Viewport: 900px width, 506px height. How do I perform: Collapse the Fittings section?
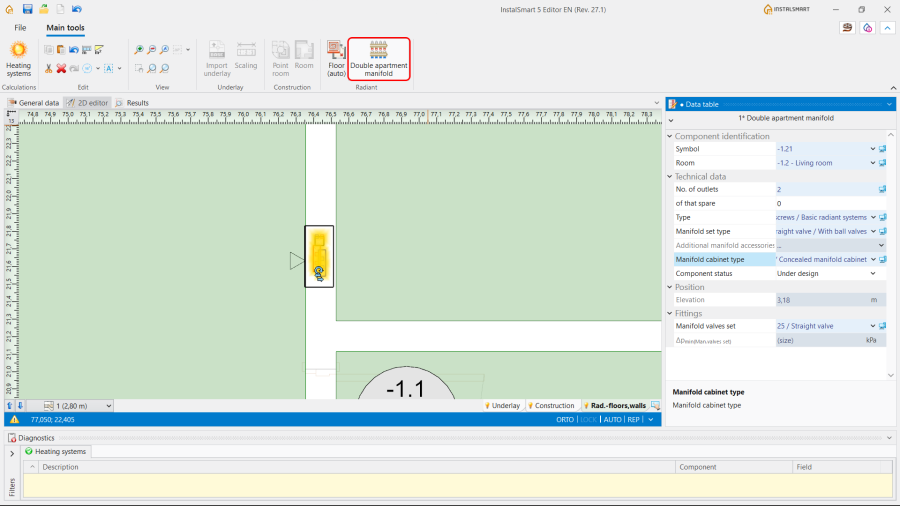click(670, 313)
